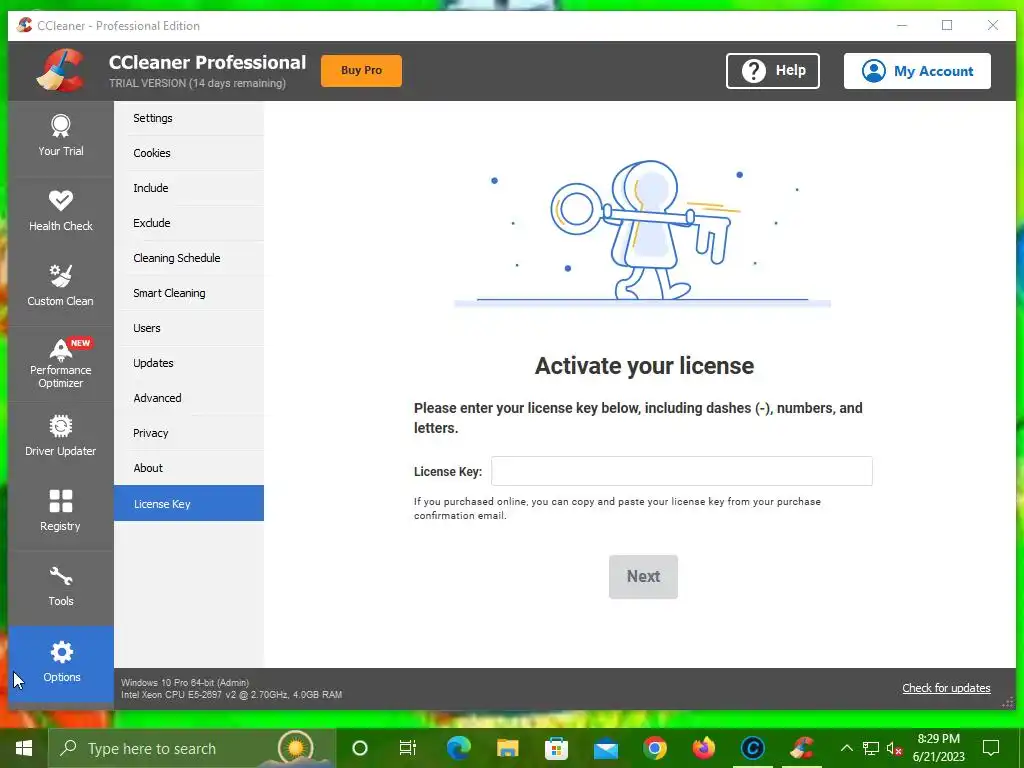This screenshot has height=768, width=1024.
Task: Select Options gear in sidebar
Action: [61, 664]
